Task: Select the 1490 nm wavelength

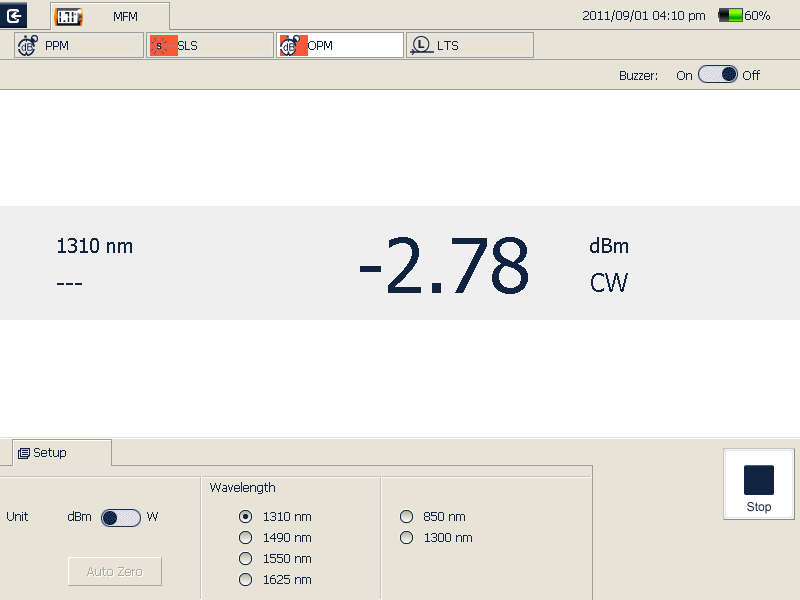Action: click(x=246, y=538)
